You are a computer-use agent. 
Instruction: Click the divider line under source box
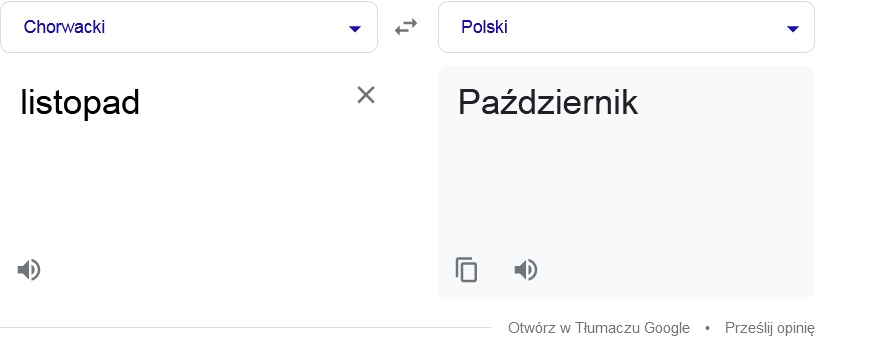(x=245, y=328)
